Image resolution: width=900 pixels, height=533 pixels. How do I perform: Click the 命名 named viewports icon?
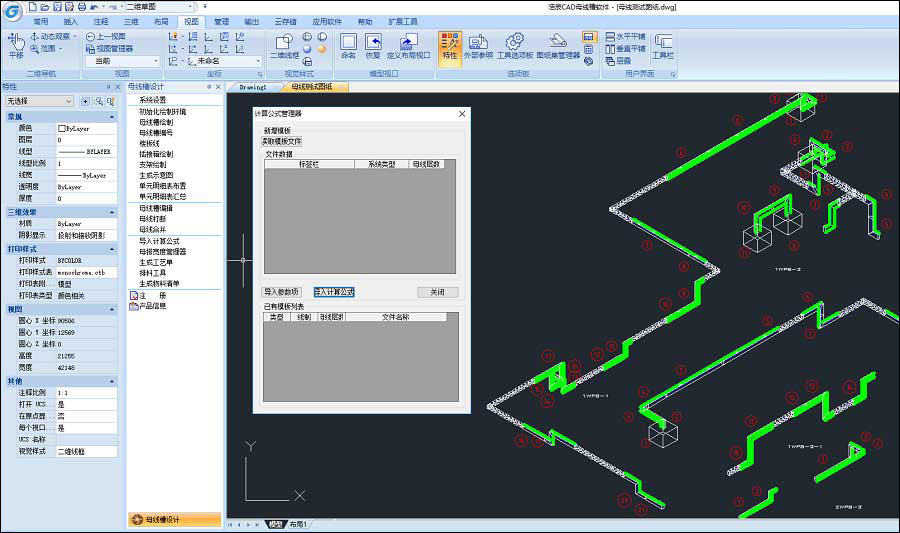348,46
